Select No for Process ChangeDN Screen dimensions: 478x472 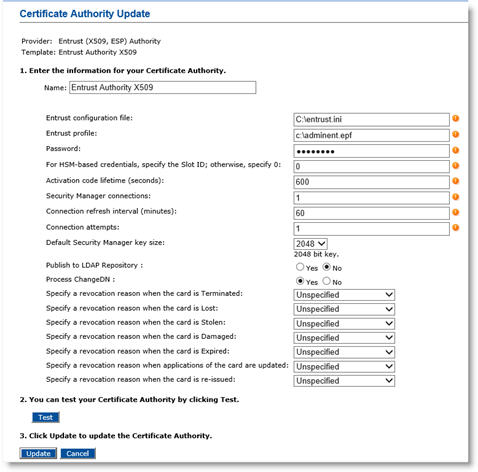(x=327, y=281)
